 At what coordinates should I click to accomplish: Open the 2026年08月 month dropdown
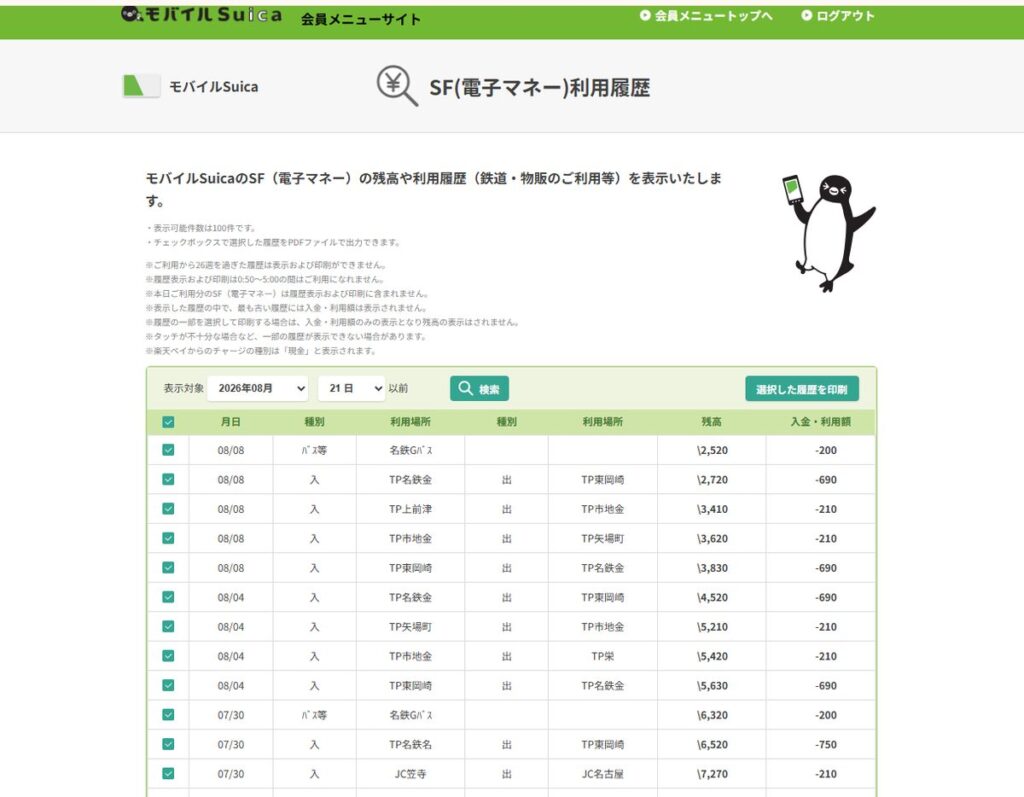pyautogui.click(x=257, y=388)
